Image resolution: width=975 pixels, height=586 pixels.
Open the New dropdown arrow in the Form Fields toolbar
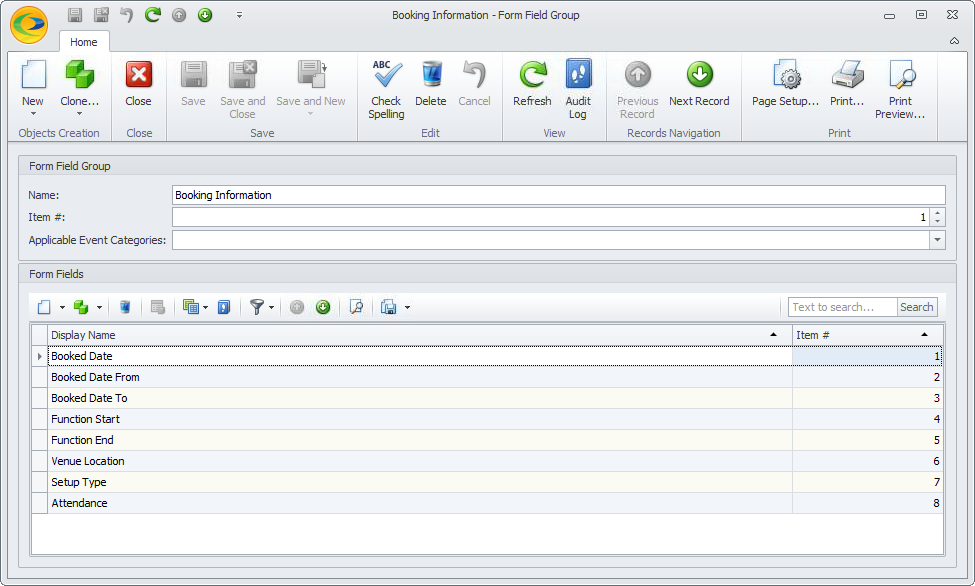pyautogui.click(x=62, y=307)
